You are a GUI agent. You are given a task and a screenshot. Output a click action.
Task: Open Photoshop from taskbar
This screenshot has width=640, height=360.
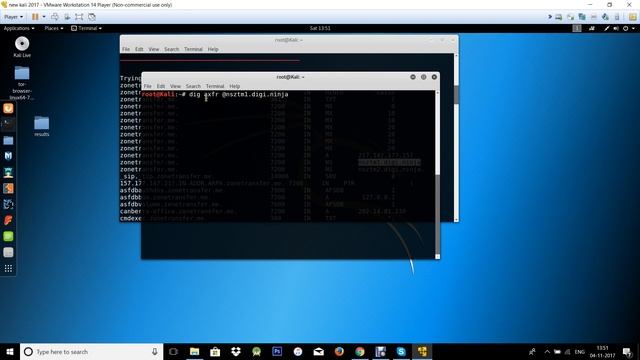(277, 351)
